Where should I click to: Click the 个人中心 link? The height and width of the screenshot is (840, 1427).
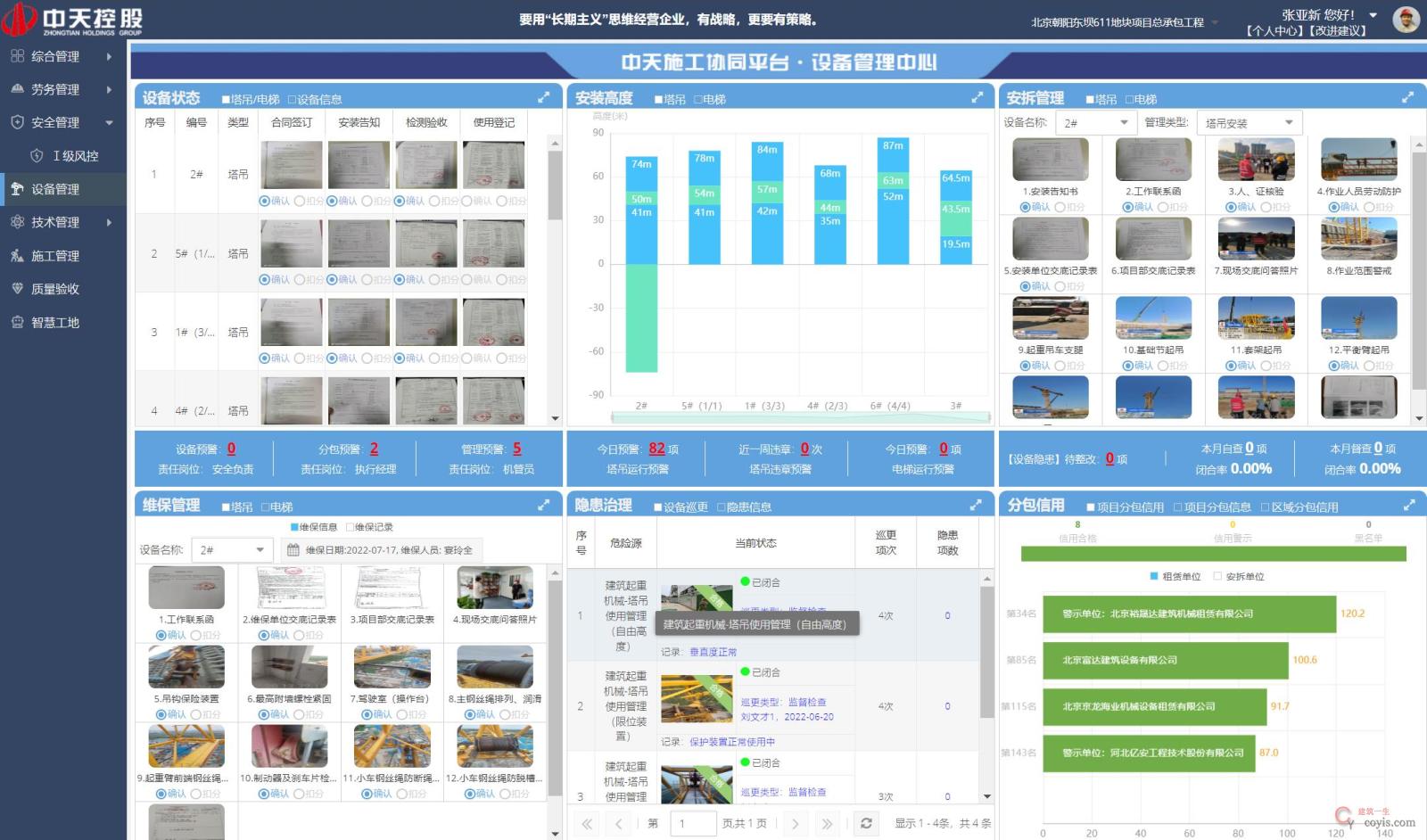point(1274,30)
